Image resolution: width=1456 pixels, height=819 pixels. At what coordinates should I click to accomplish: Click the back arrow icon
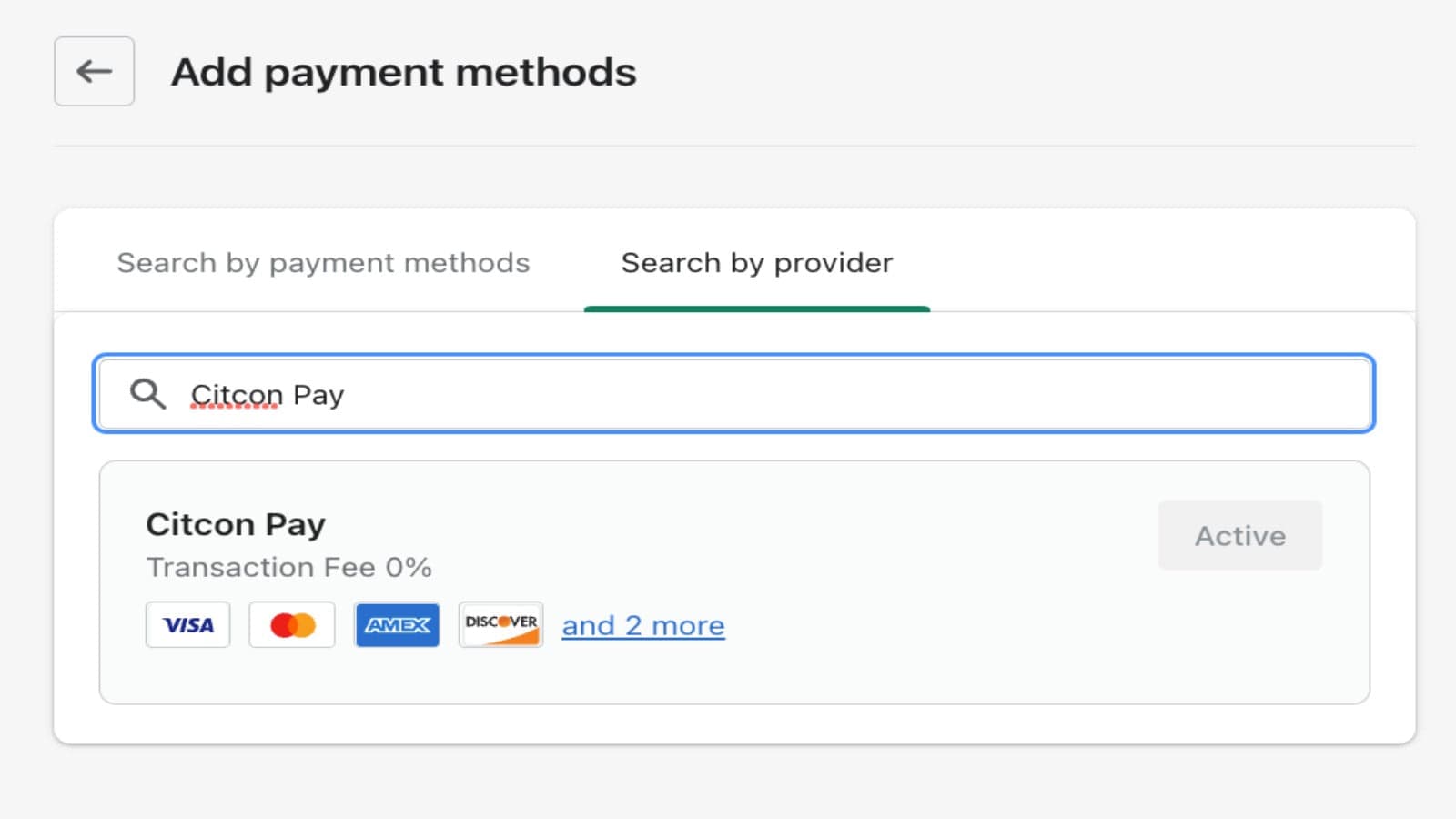point(93,71)
